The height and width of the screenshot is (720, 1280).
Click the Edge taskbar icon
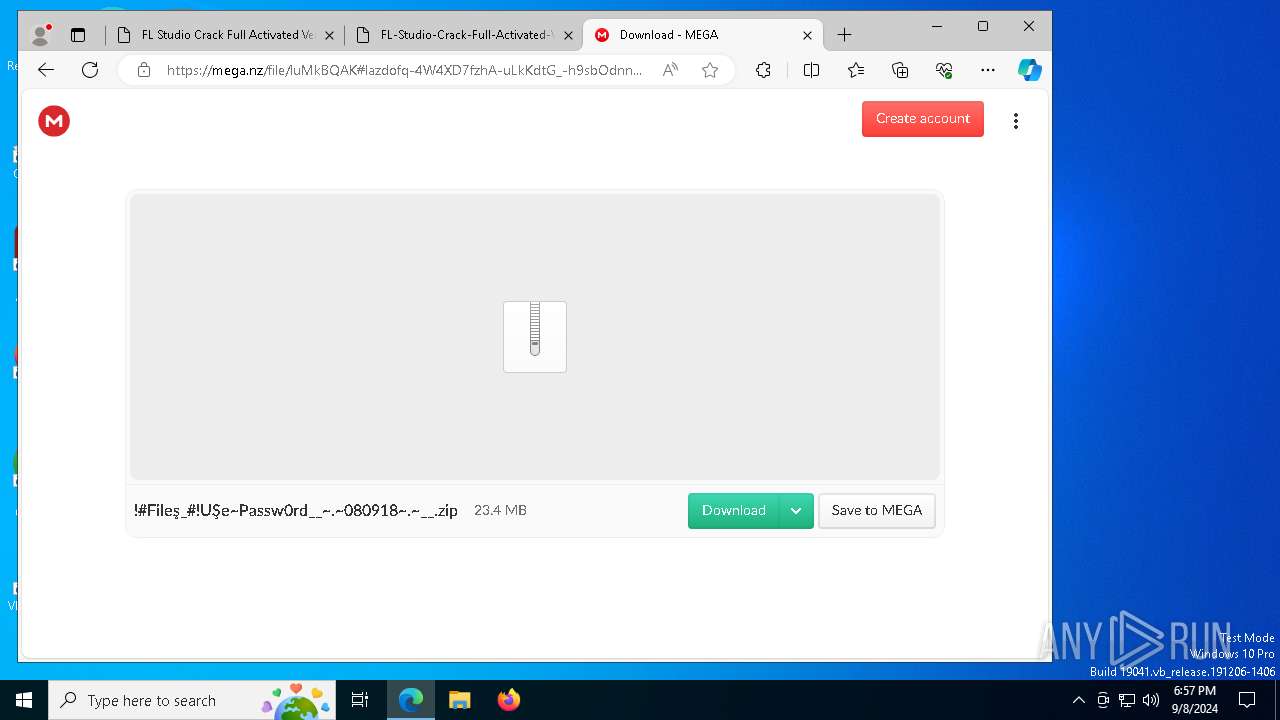tap(411, 700)
